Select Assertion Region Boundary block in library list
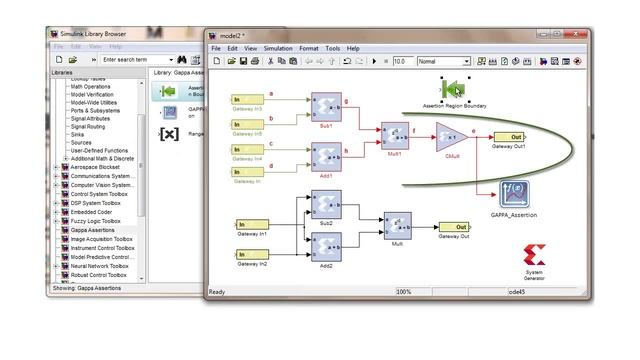 178,91
